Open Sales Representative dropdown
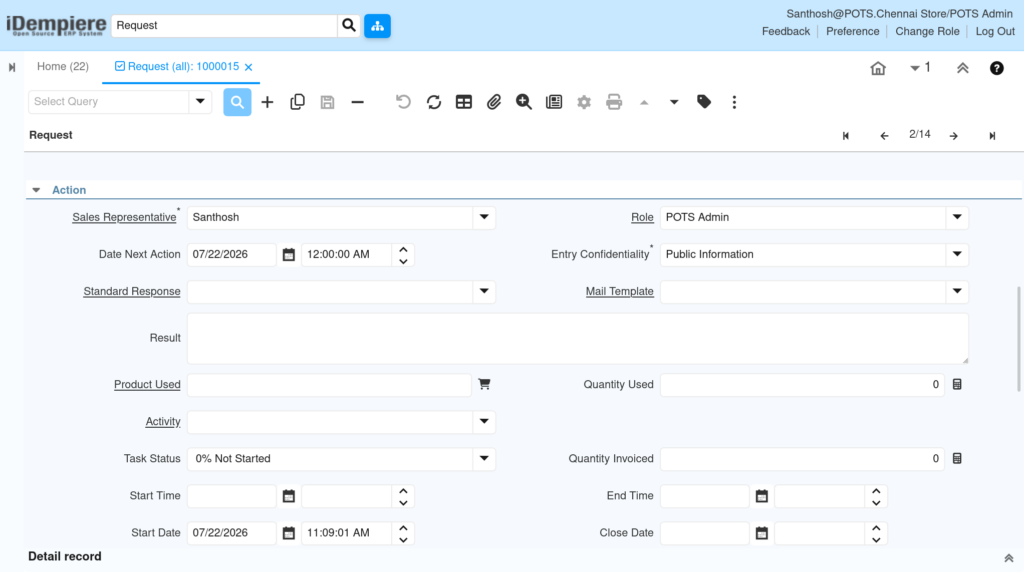Viewport: 1024px width, 572px height. tap(484, 217)
